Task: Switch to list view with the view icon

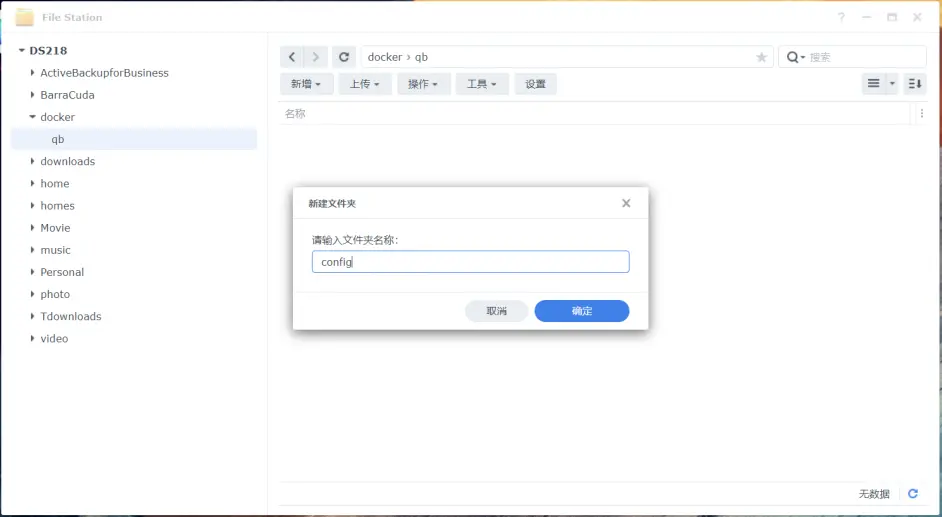Action: click(874, 83)
